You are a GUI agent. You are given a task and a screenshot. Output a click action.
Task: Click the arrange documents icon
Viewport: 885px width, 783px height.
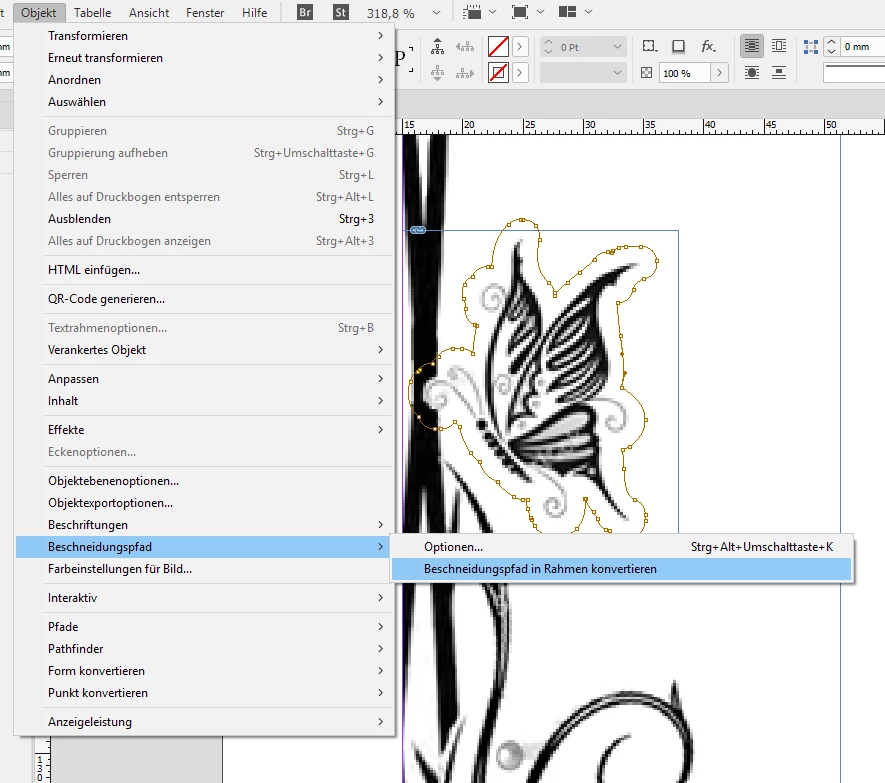click(x=567, y=12)
